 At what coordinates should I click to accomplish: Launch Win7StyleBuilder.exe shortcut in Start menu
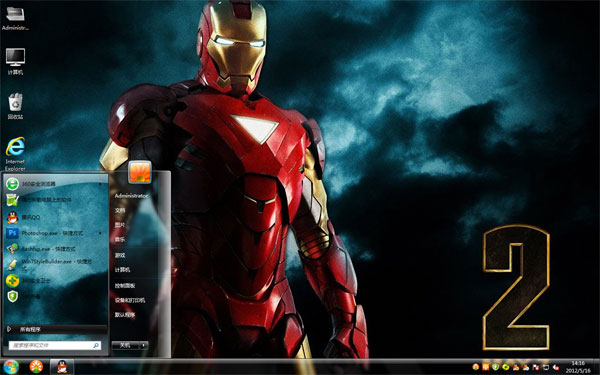click(55, 264)
